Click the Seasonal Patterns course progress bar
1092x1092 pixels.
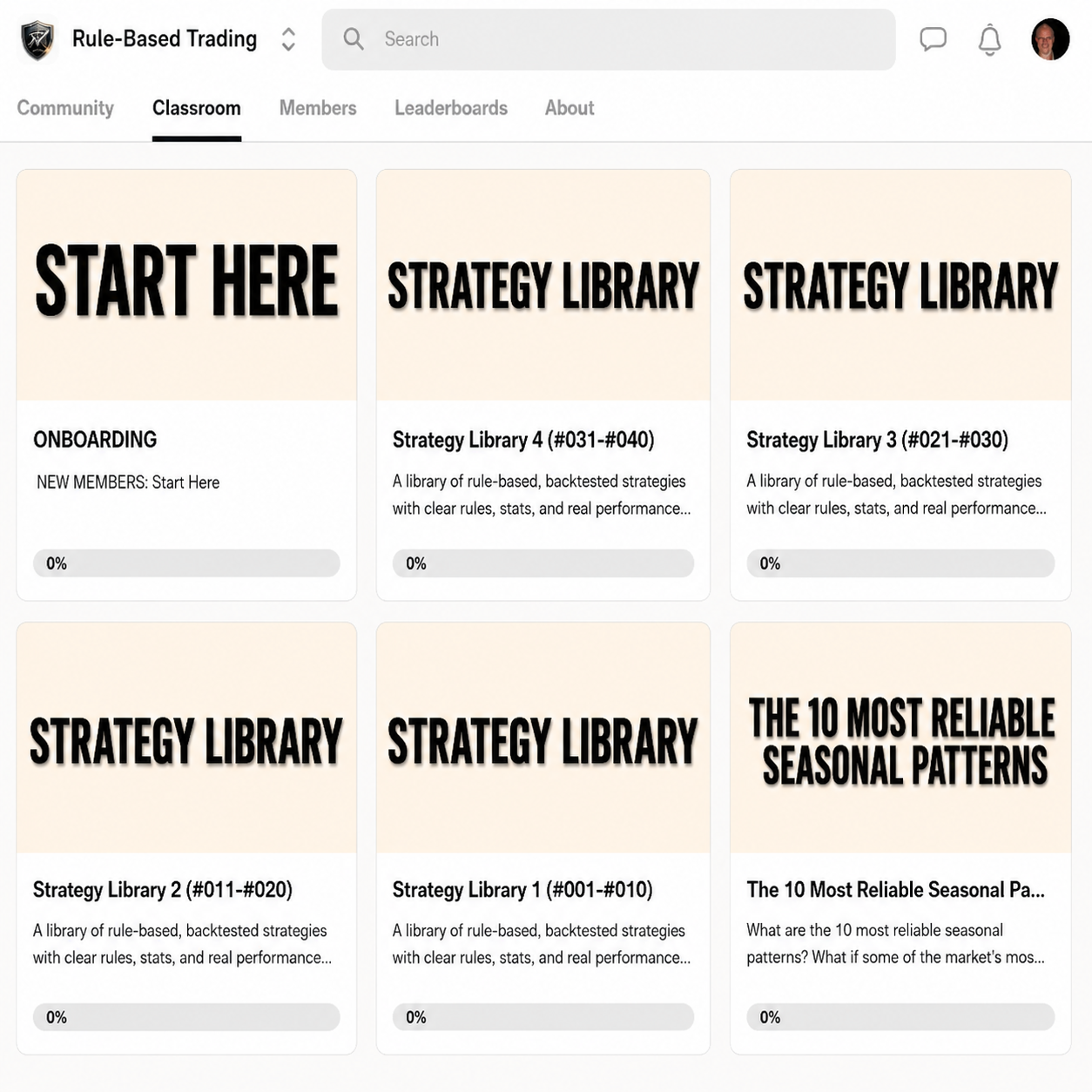pos(900,1017)
